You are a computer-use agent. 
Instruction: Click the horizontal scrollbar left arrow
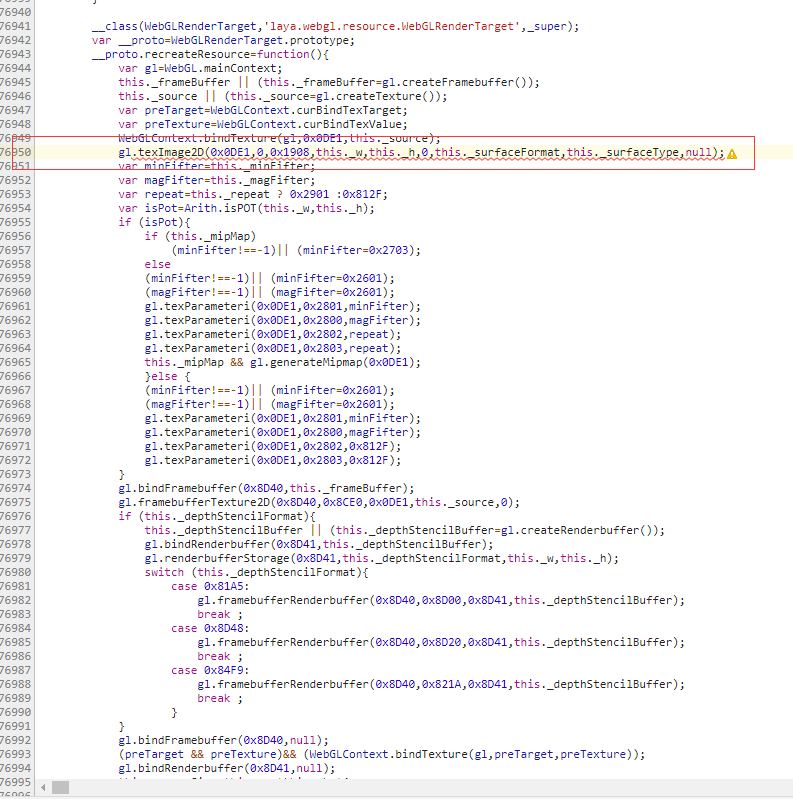(43, 787)
